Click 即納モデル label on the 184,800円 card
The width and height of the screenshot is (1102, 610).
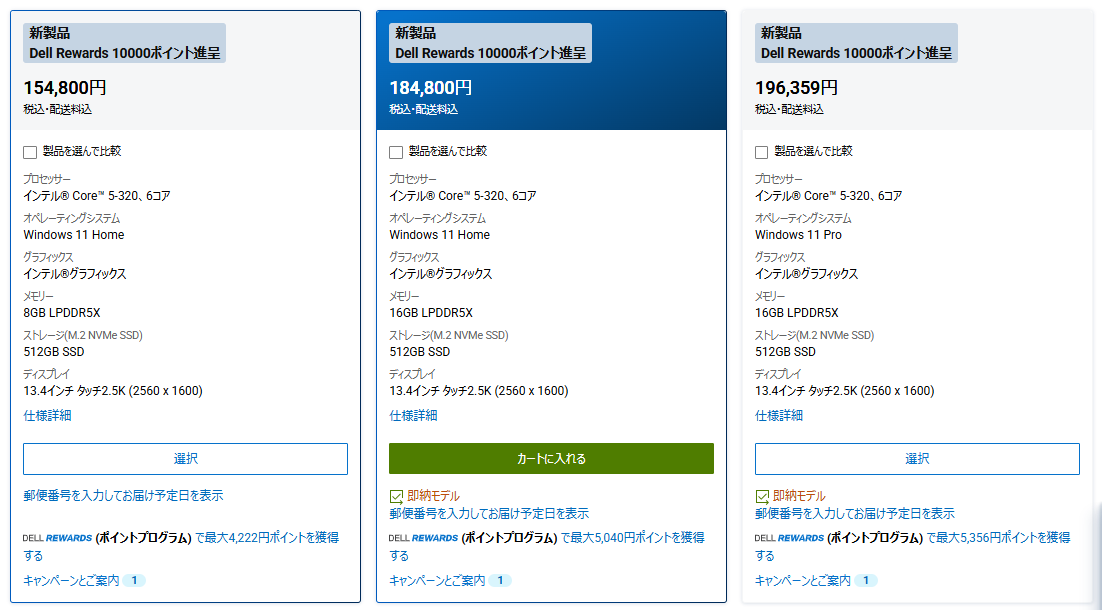coord(434,496)
